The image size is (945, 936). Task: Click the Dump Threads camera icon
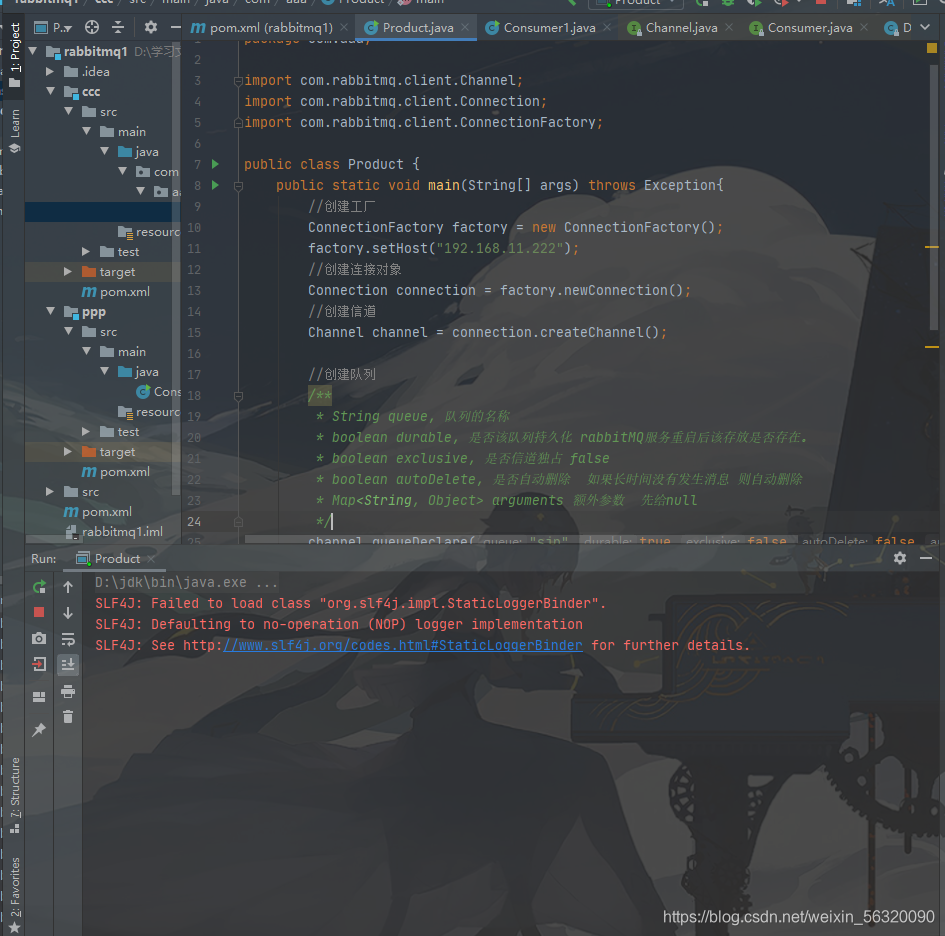coord(39,638)
